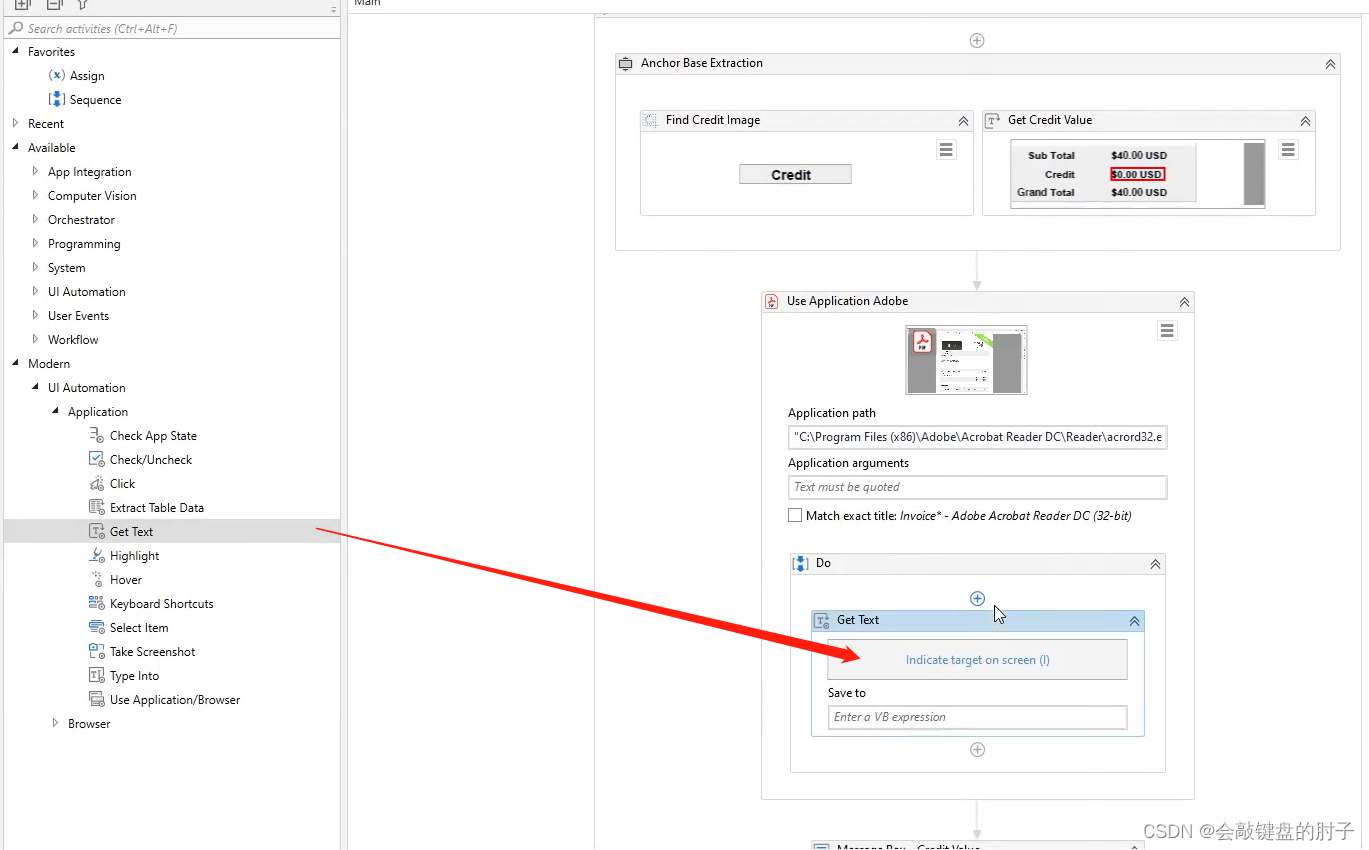
Task: Select the Assign activity in Favorites
Action: click(x=87, y=76)
